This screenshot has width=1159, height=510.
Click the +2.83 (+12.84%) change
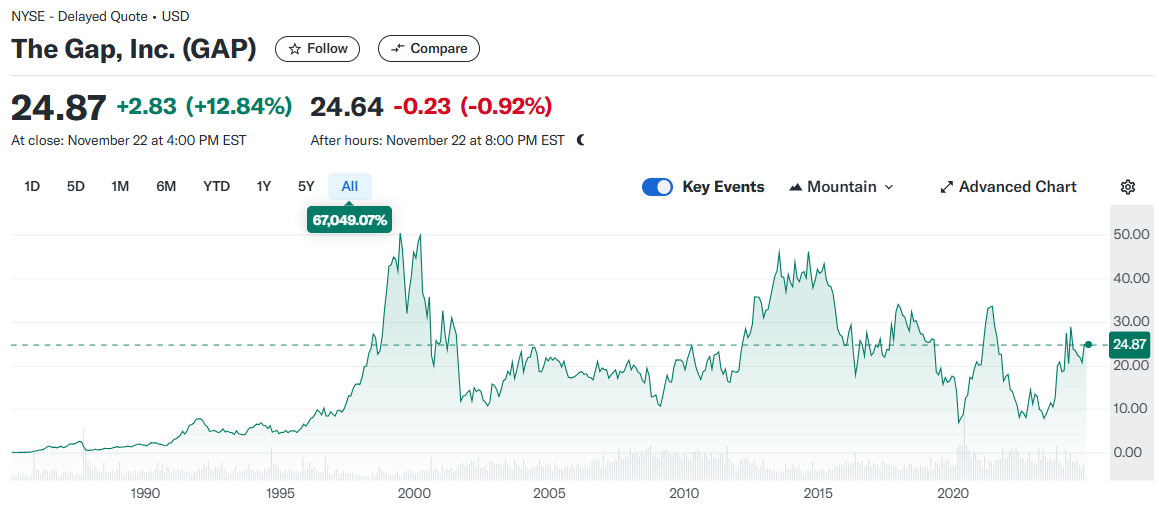[x=205, y=106]
